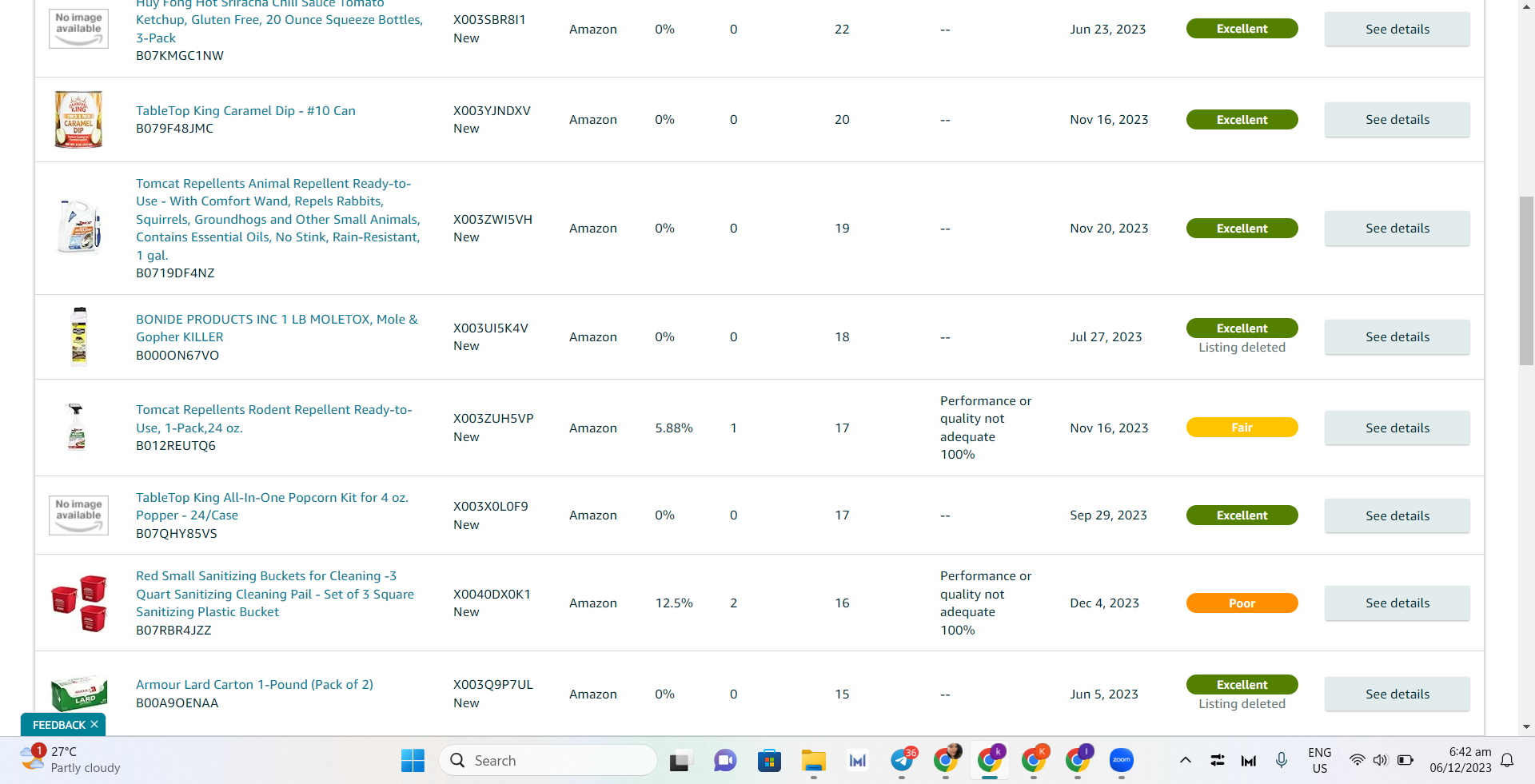Open microphone tray icon
This screenshot has height=784, width=1535.
tap(1282, 760)
